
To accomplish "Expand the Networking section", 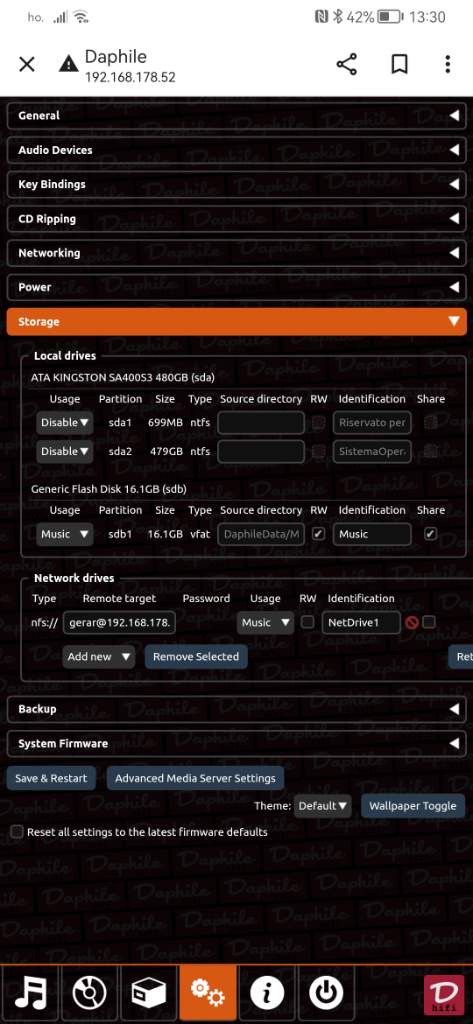I will [236, 253].
